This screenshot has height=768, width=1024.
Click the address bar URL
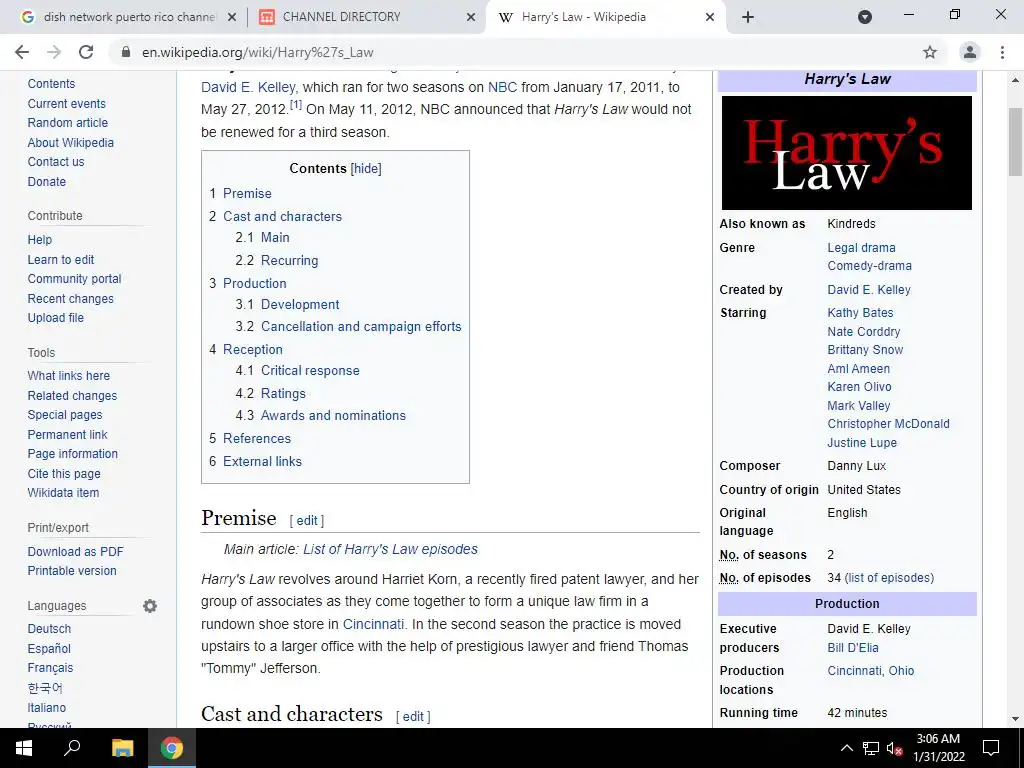pyautogui.click(x=258, y=52)
